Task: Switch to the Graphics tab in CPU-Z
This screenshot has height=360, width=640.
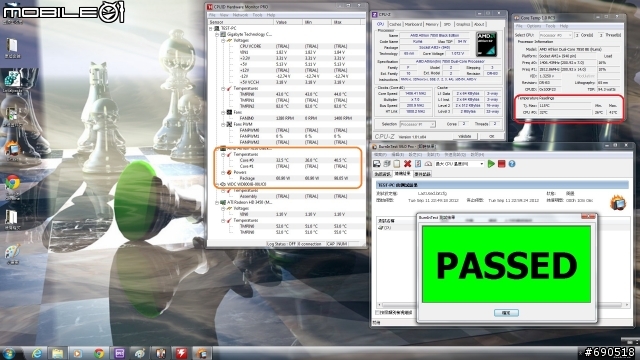Action: pos(463,24)
